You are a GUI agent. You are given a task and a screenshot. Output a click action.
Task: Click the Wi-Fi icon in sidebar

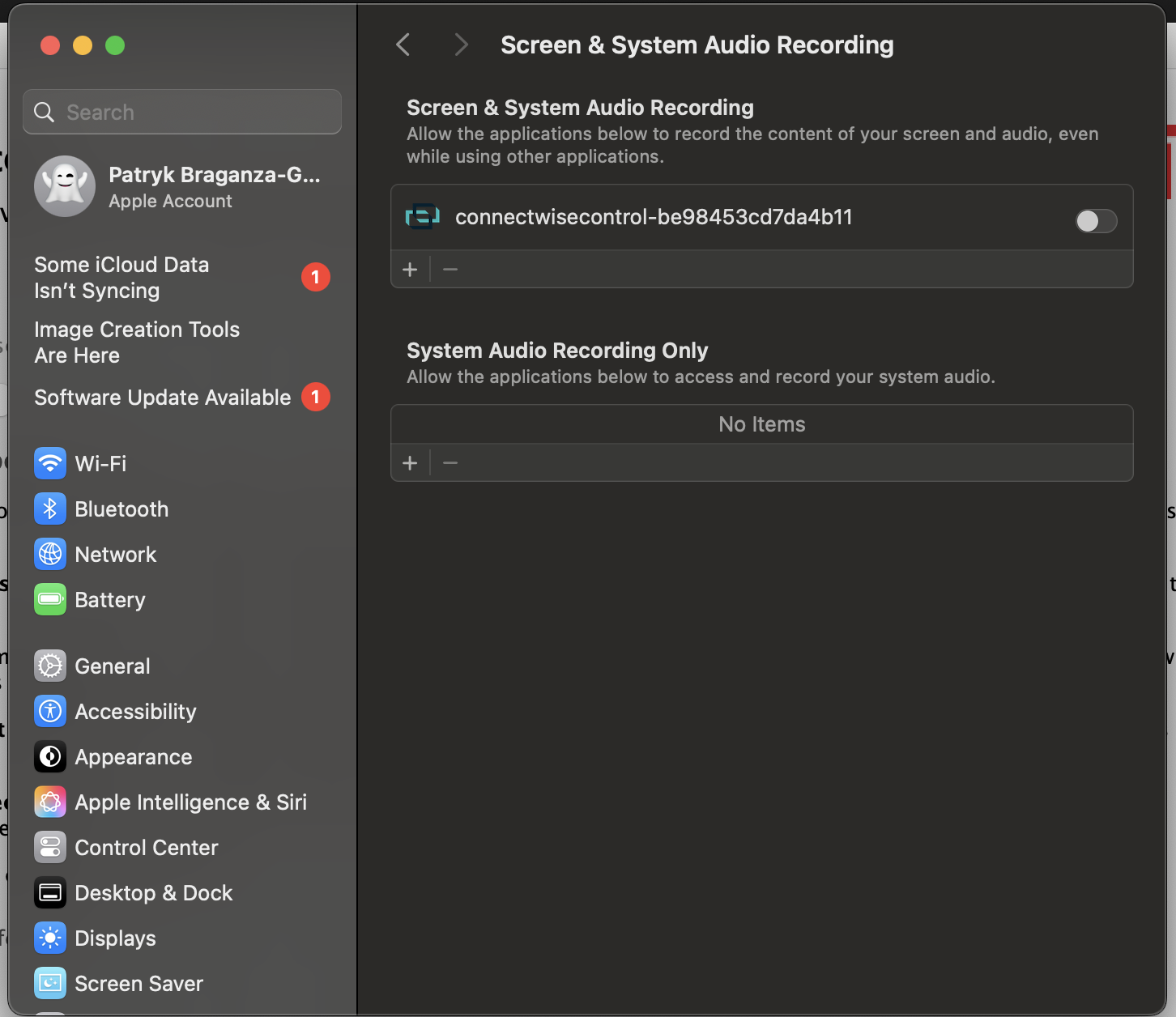pyautogui.click(x=50, y=464)
